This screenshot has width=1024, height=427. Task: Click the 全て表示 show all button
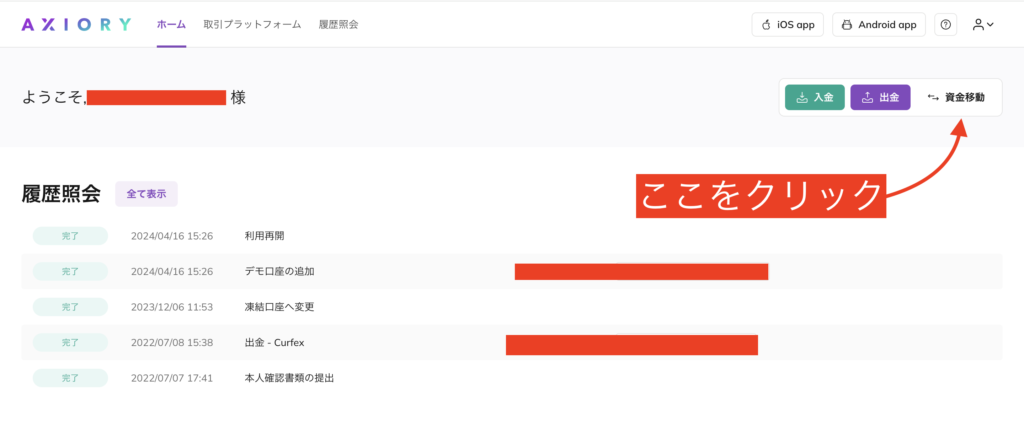146,194
